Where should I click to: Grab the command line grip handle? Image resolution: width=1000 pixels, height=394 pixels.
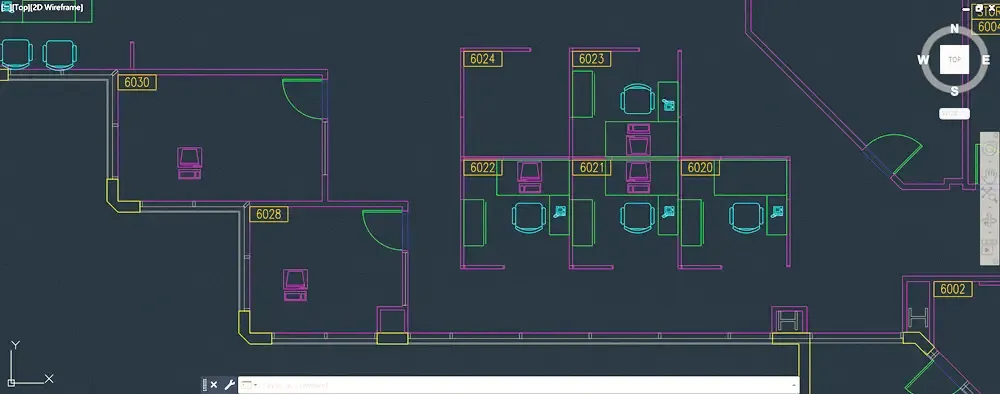(x=205, y=385)
